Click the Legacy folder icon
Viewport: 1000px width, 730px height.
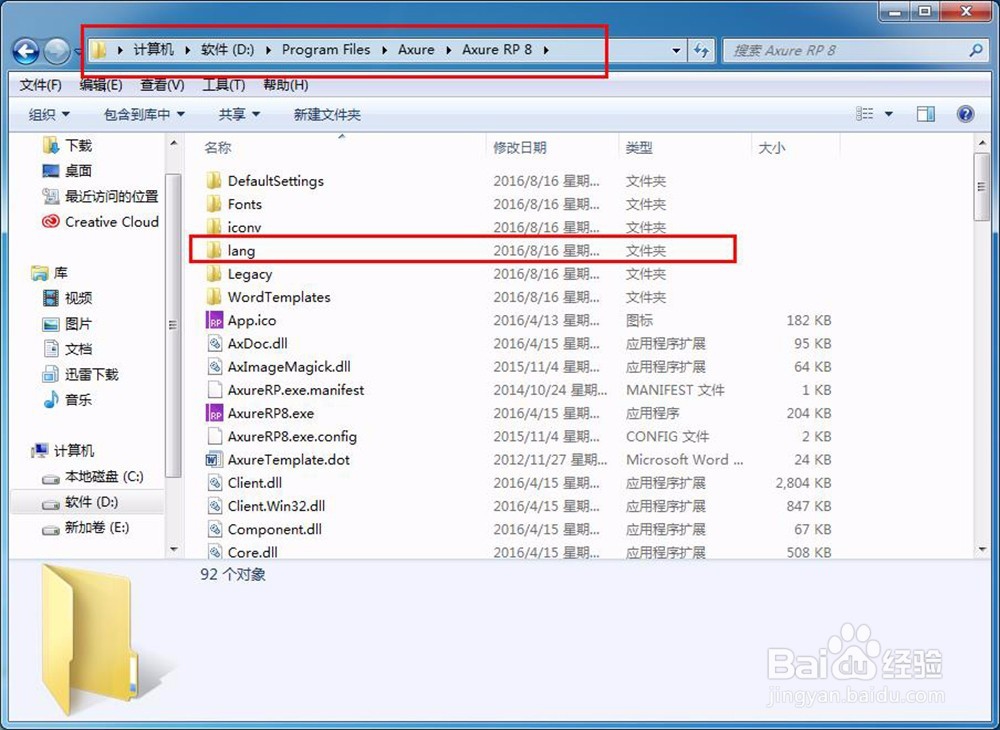click(x=214, y=274)
